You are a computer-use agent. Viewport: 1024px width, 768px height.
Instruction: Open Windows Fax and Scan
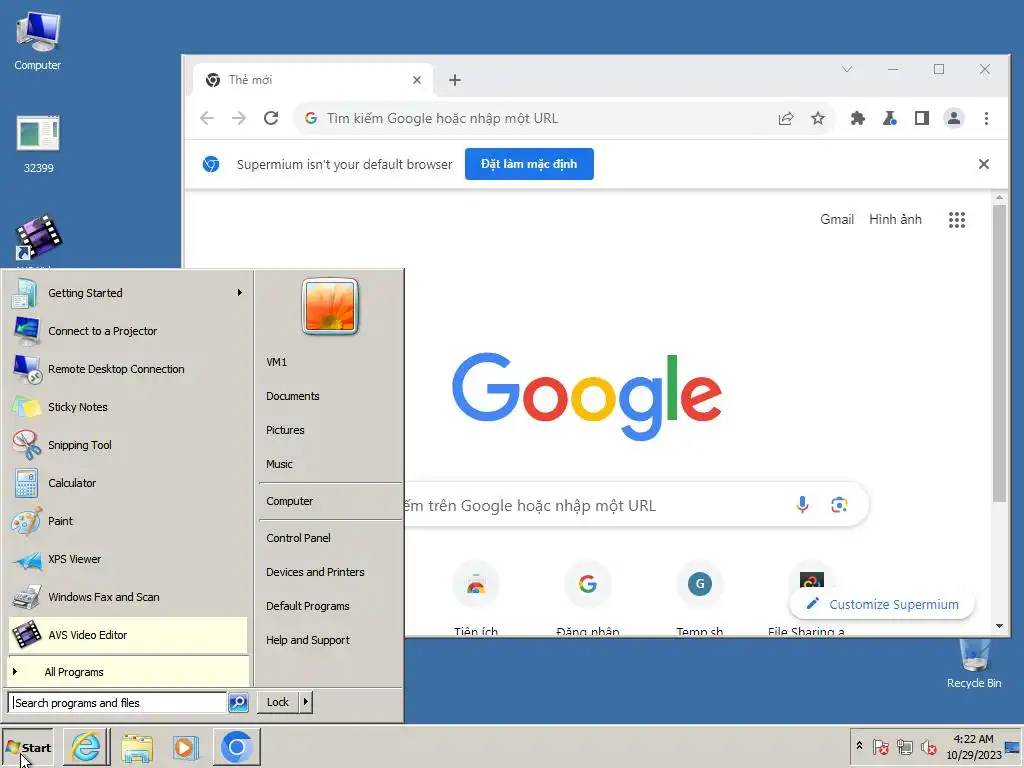(128, 596)
